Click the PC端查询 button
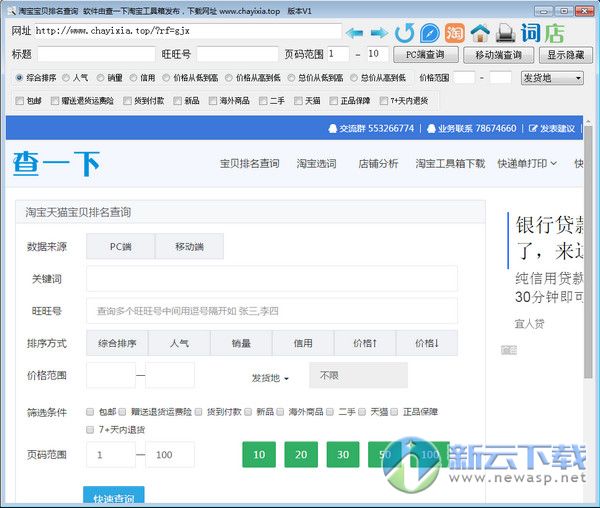600x508 pixels. [426, 55]
